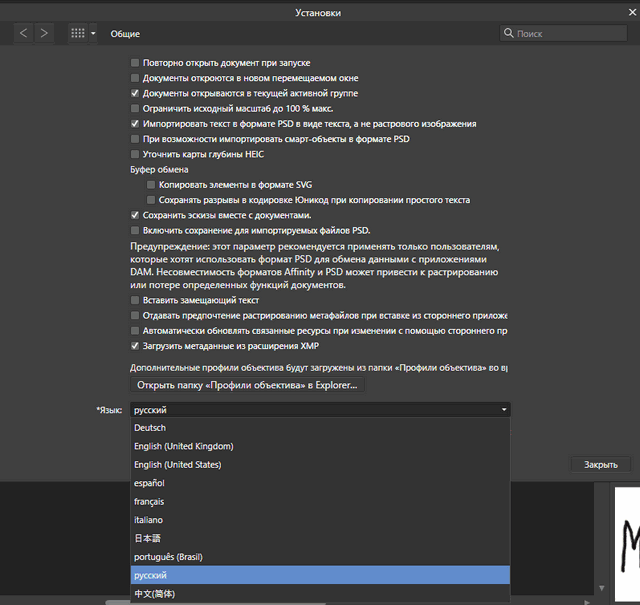Expand the arrow next to the grid icon

93,33
